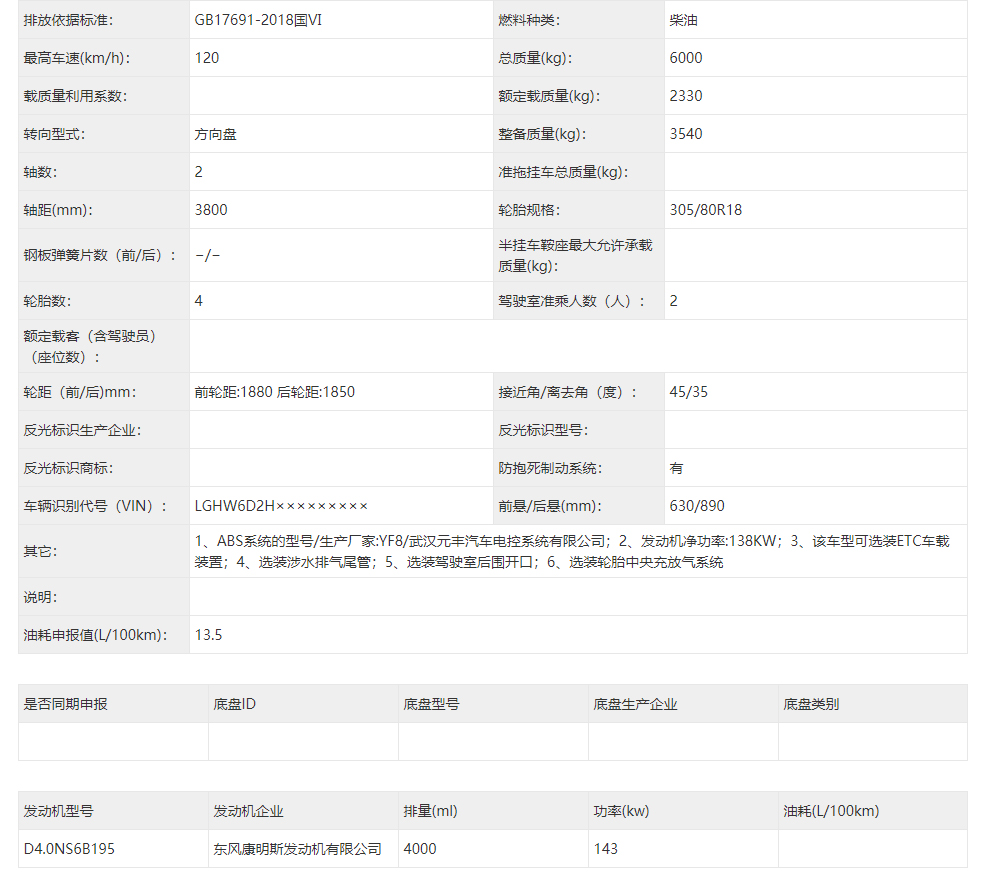
Task: Select the fuel type value 柴油
Action: click(684, 20)
